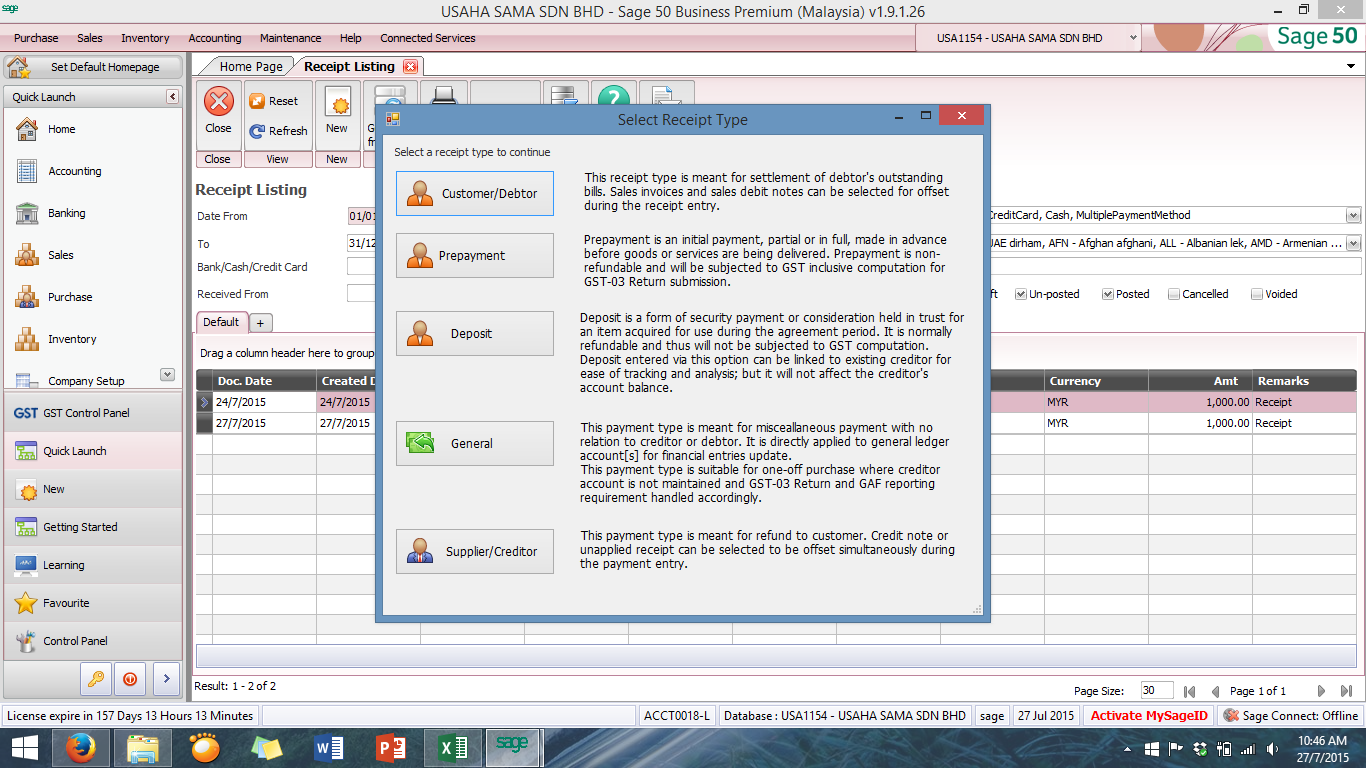Open the Favourite panel
1366x768 pixels.
(93, 603)
